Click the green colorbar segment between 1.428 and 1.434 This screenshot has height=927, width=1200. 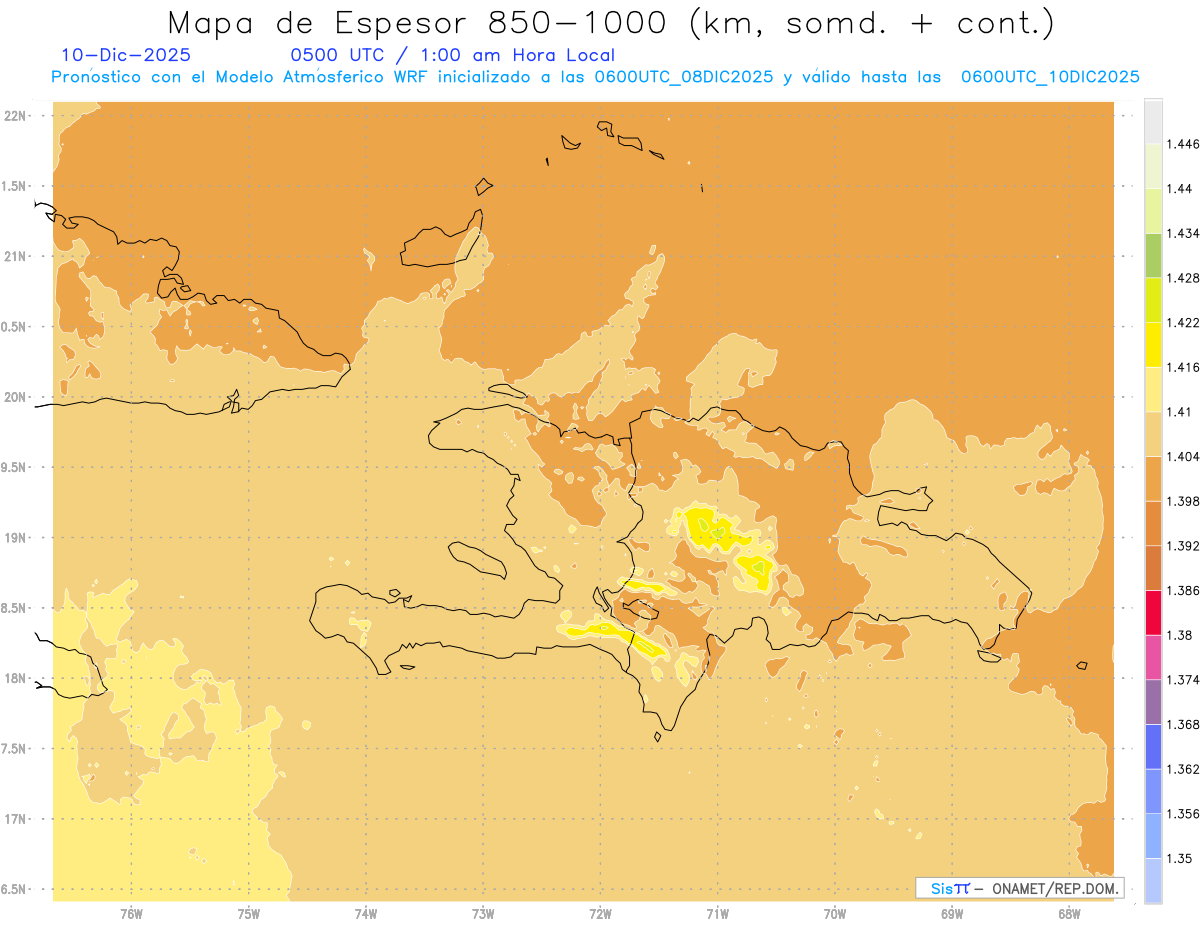[1153, 255]
